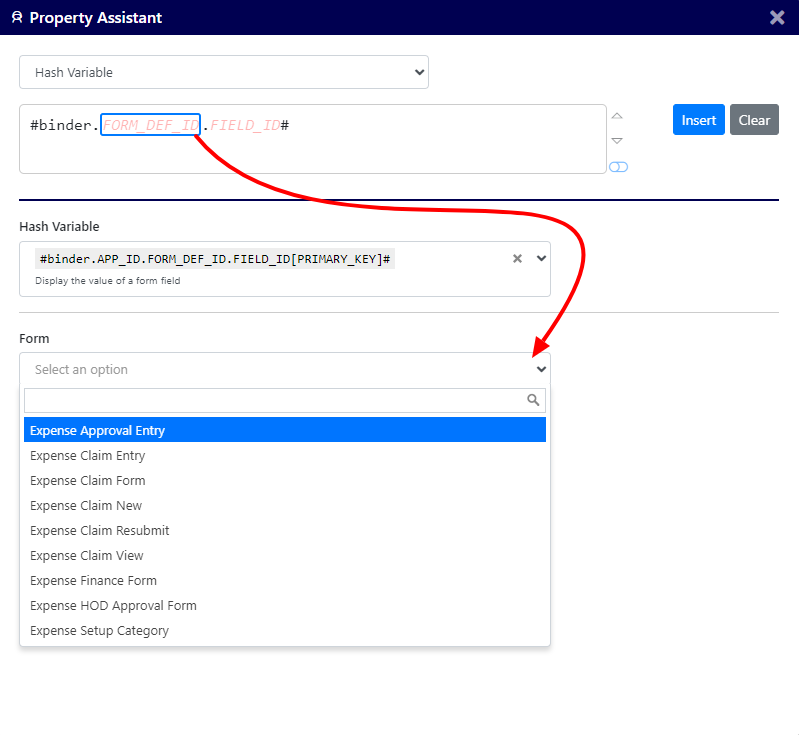This screenshot has height=735, width=799.
Task: Click the search magnifier icon in Form list
Action: click(534, 400)
